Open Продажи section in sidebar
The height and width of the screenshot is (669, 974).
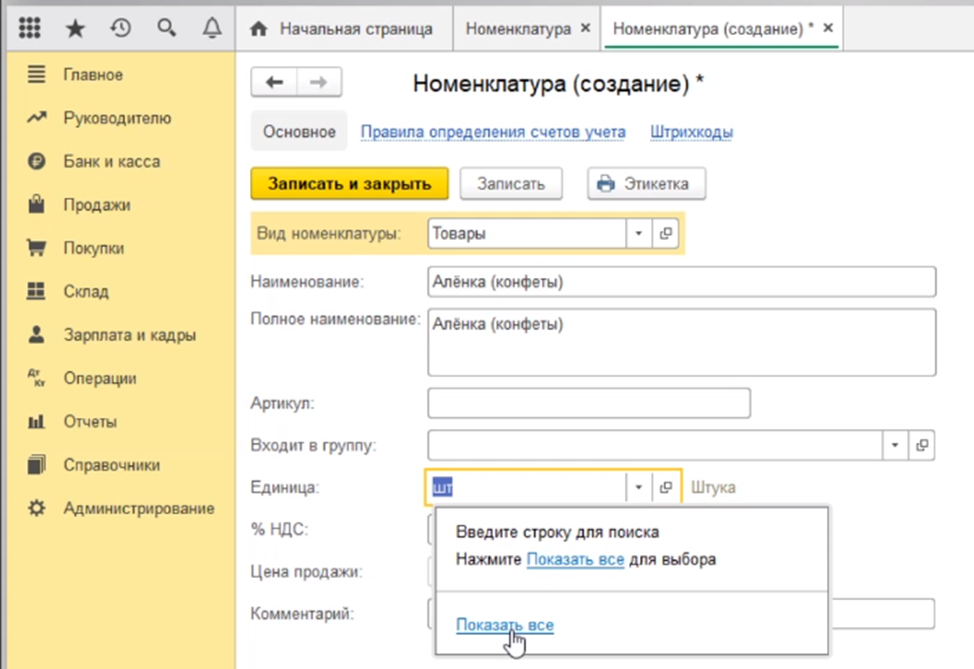pyautogui.click(x=96, y=205)
